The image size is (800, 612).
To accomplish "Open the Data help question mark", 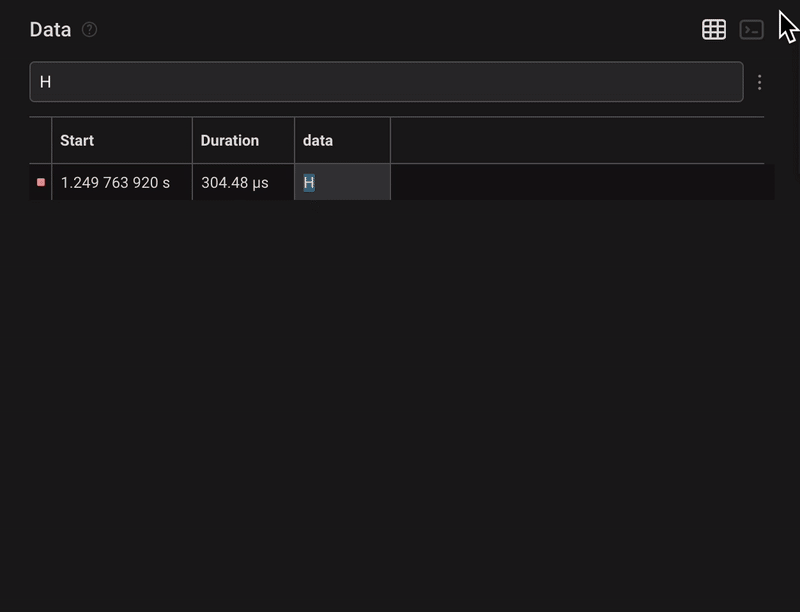I will click(x=89, y=30).
